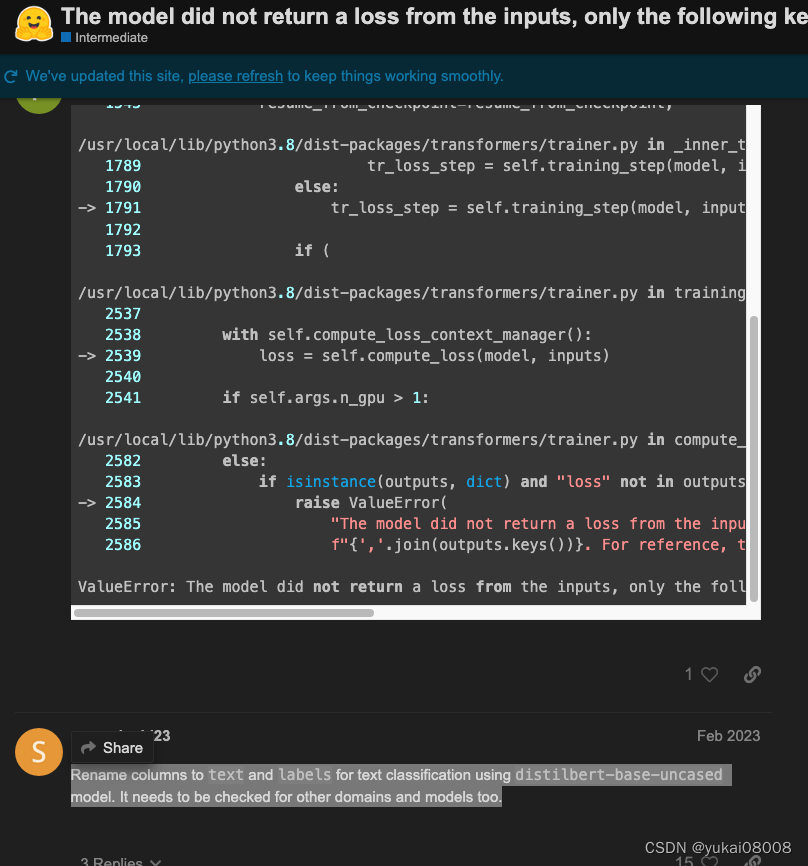Screen dimensions: 808x866
Task: Copy the first post's link with the chain icon
Action: pyautogui.click(x=752, y=674)
